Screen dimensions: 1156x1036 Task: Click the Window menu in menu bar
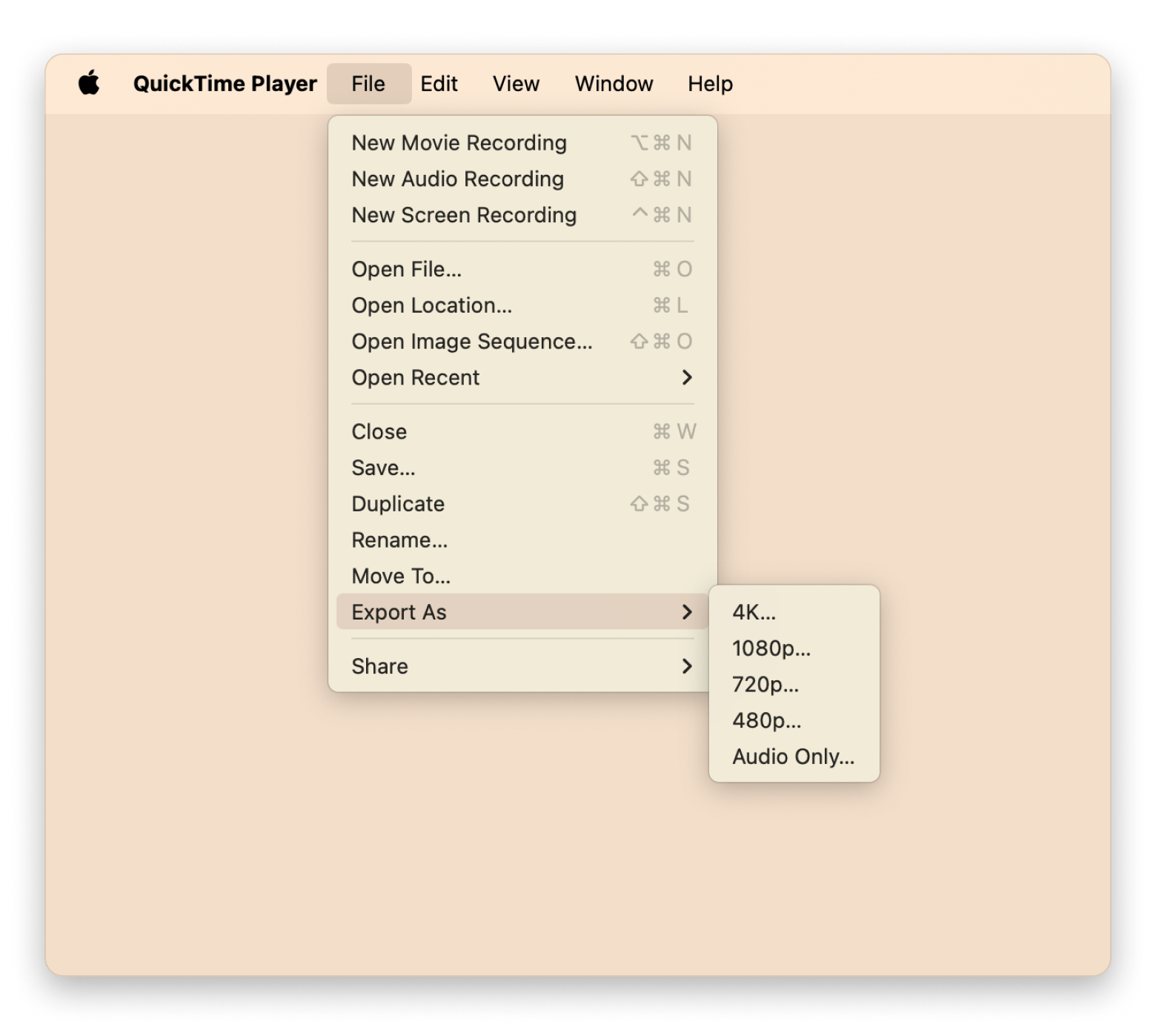click(614, 84)
